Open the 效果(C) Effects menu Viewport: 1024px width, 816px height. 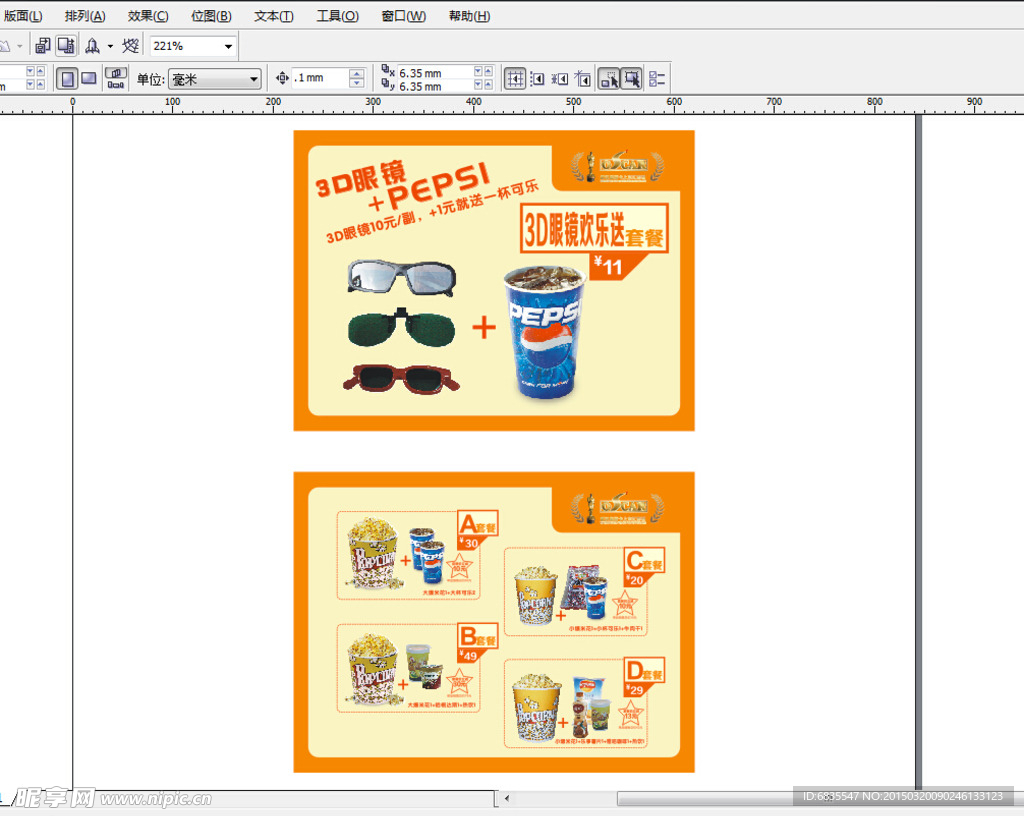click(148, 16)
